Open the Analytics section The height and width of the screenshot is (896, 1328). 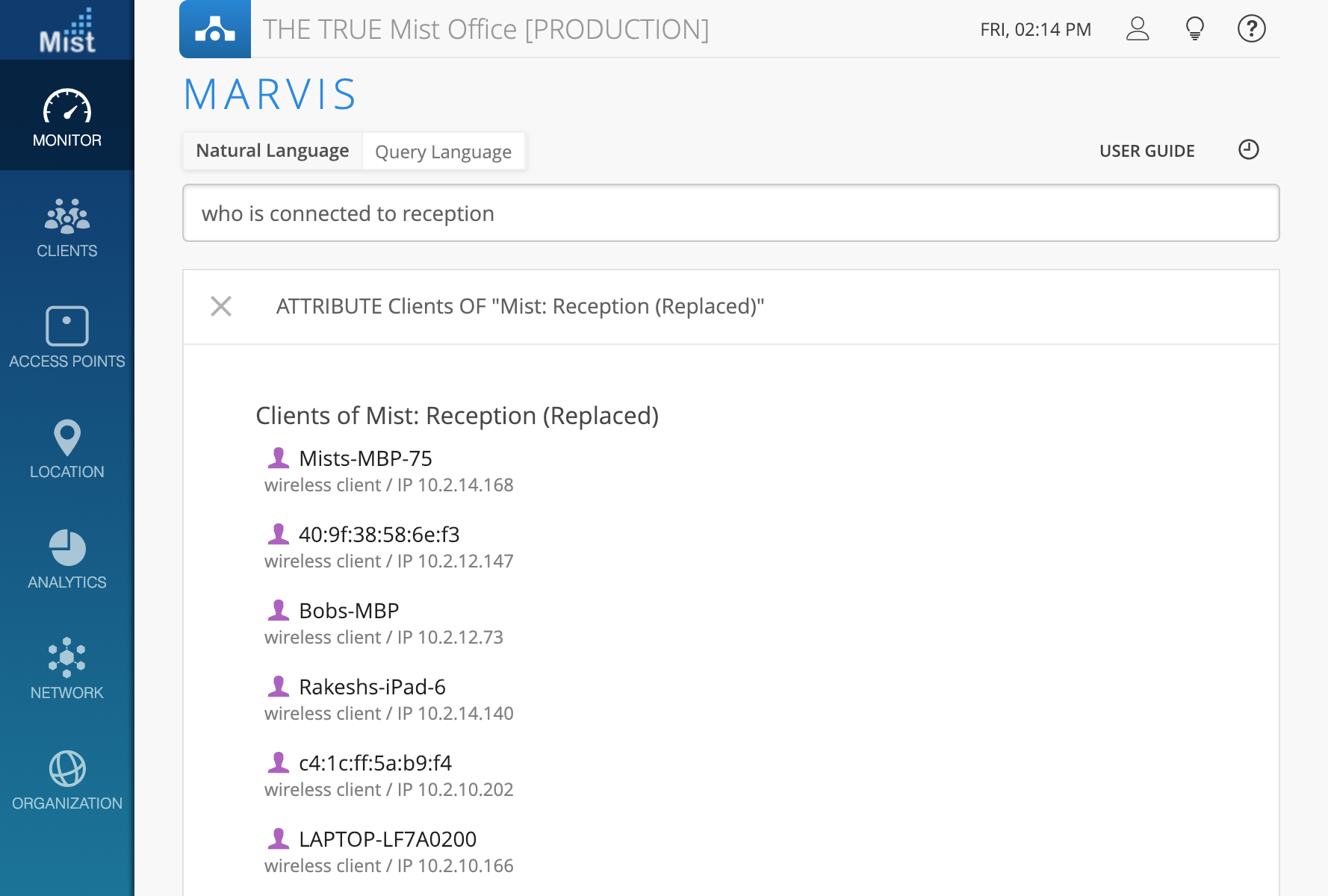click(x=67, y=558)
